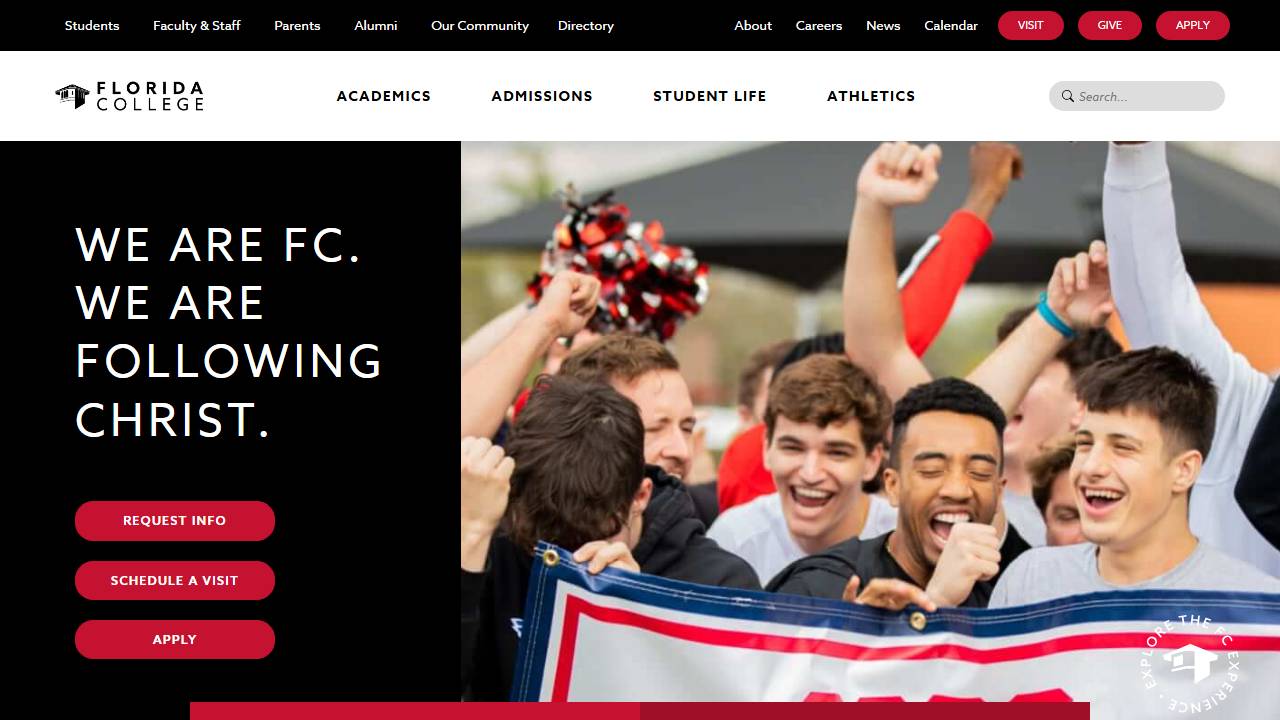The image size is (1280, 720).
Task: Open the Calendar link
Action: click(x=951, y=26)
